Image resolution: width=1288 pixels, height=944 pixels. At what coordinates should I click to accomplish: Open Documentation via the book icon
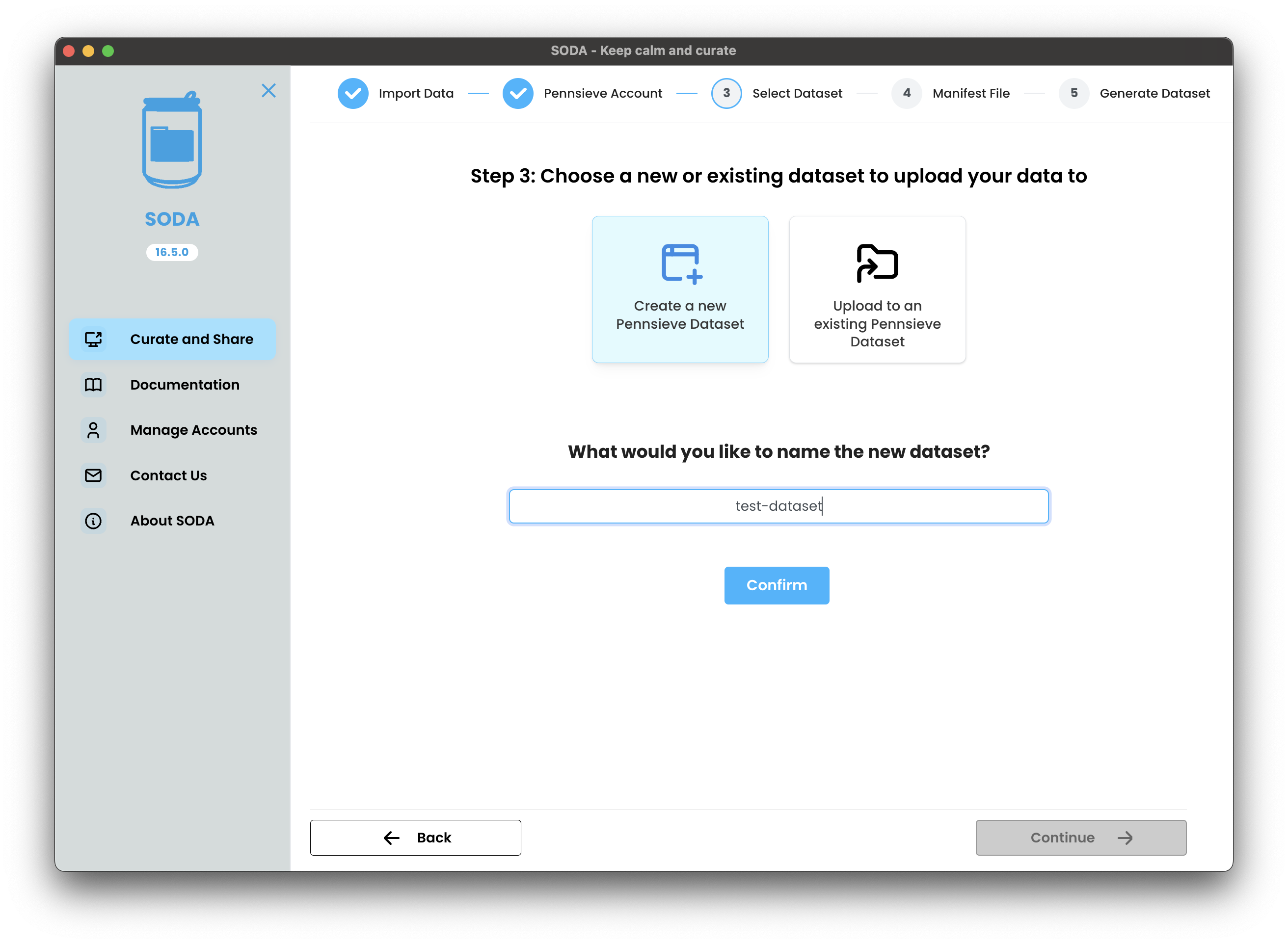click(x=93, y=385)
